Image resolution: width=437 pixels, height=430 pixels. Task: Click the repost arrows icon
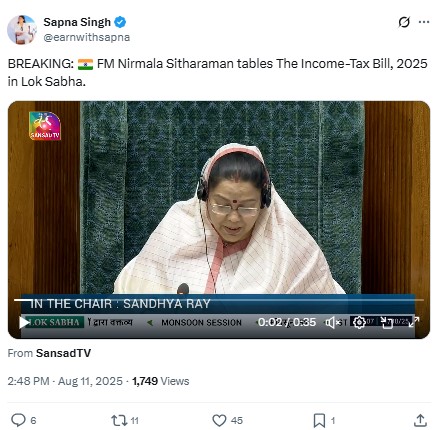[119, 420]
